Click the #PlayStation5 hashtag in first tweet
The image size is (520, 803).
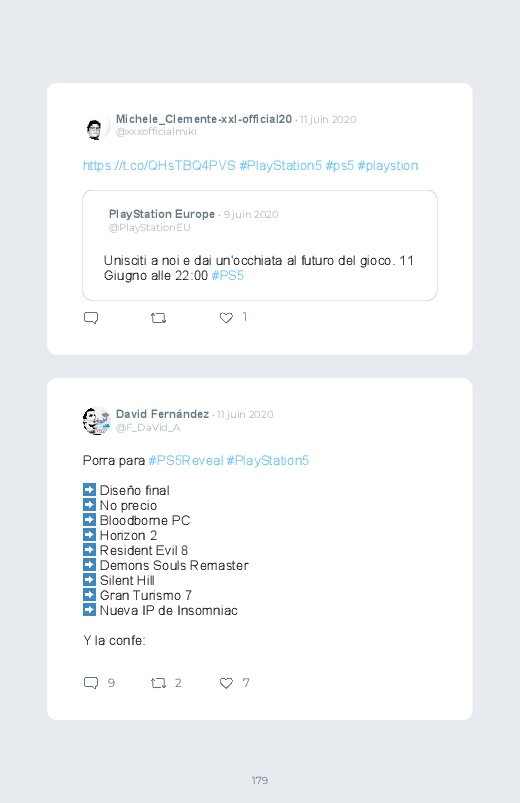click(x=281, y=165)
